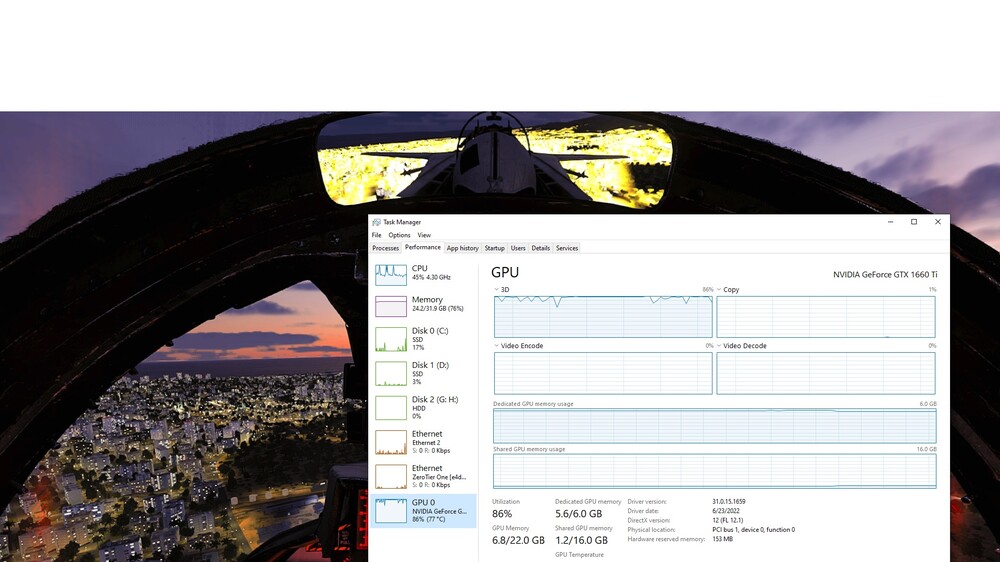Click the Video Decode graph
This screenshot has width=1000, height=562.
tap(826, 373)
